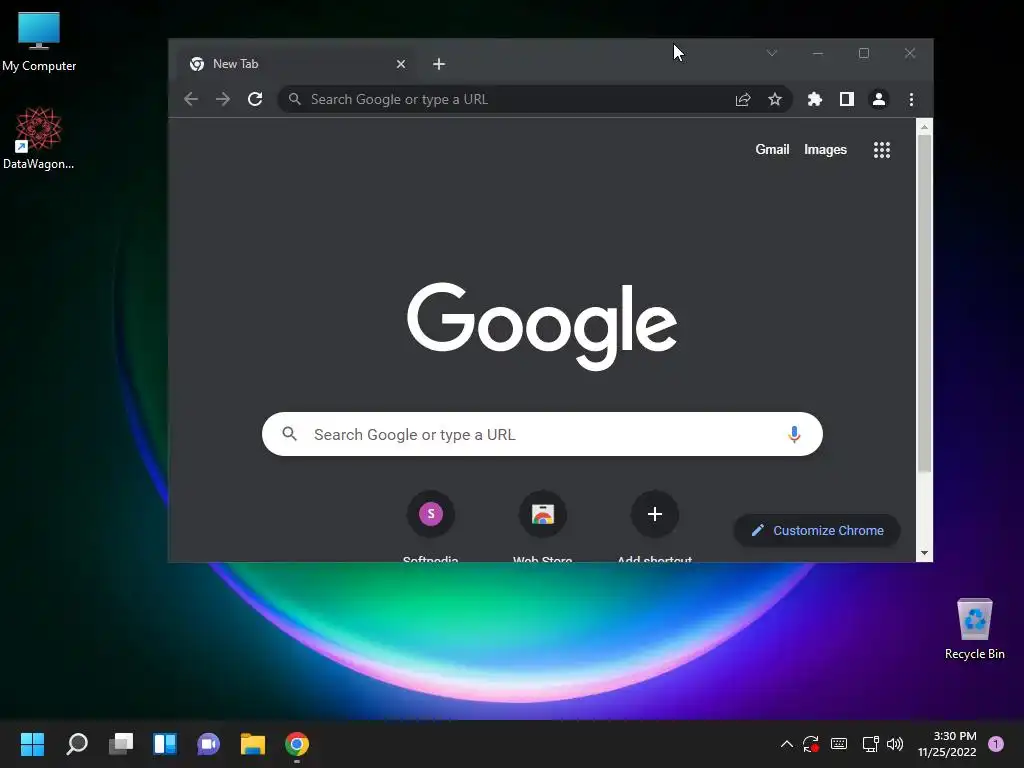Open the notification badge showing 1
1024x768 pixels.
tap(996, 744)
